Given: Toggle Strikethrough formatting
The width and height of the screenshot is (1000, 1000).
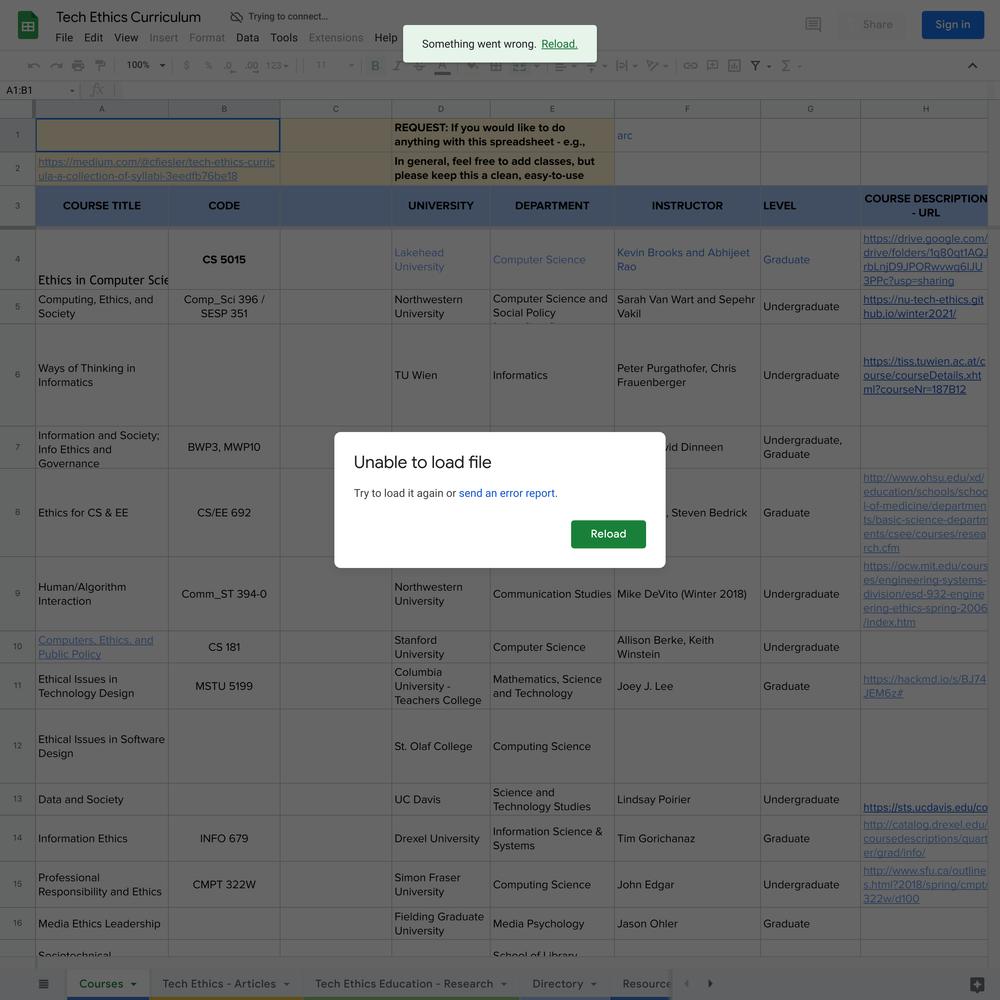Looking at the screenshot, I should tap(419, 66).
